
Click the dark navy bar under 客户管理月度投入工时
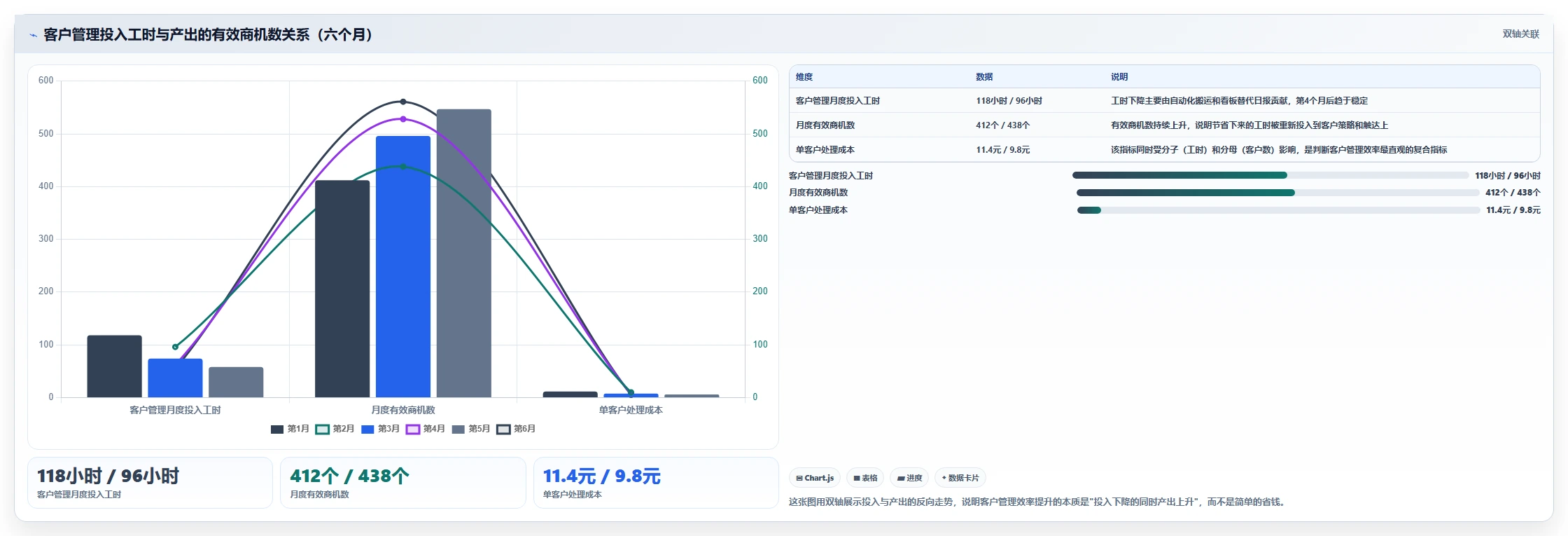[115, 366]
